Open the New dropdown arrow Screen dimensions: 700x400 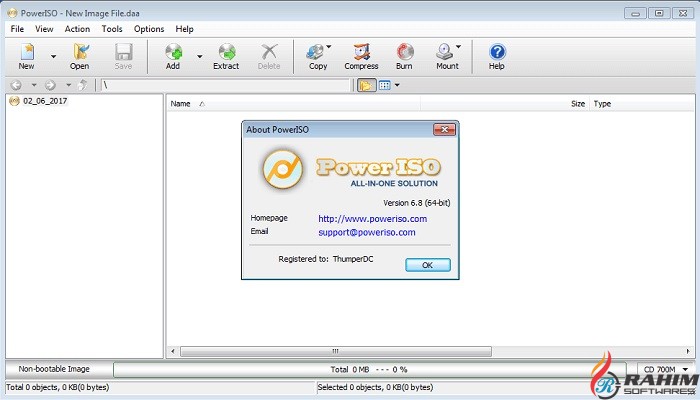click(54, 57)
